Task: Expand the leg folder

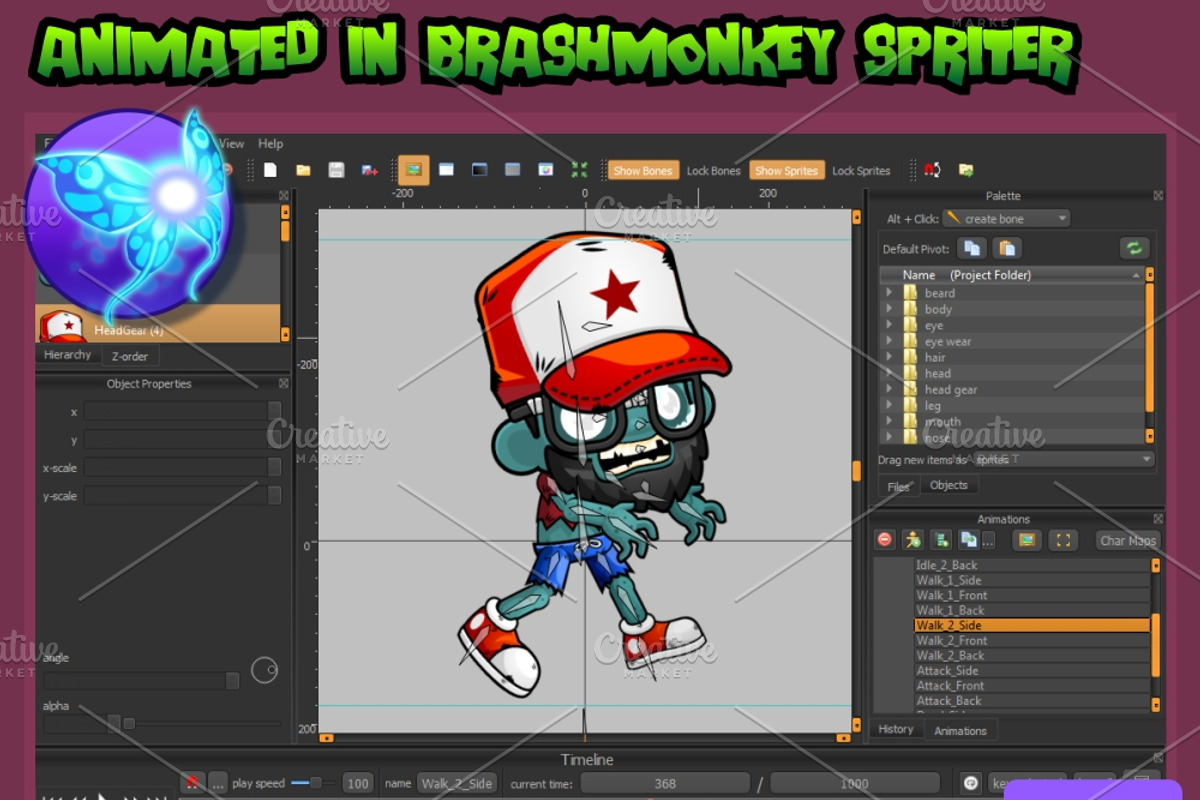Action: tap(889, 405)
